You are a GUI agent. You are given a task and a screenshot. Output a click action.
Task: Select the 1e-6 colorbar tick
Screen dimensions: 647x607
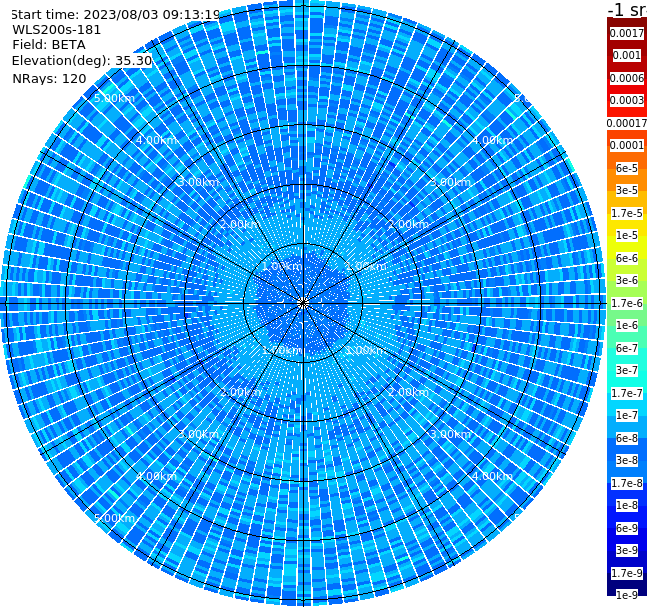pyautogui.click(x=627, y=325)
